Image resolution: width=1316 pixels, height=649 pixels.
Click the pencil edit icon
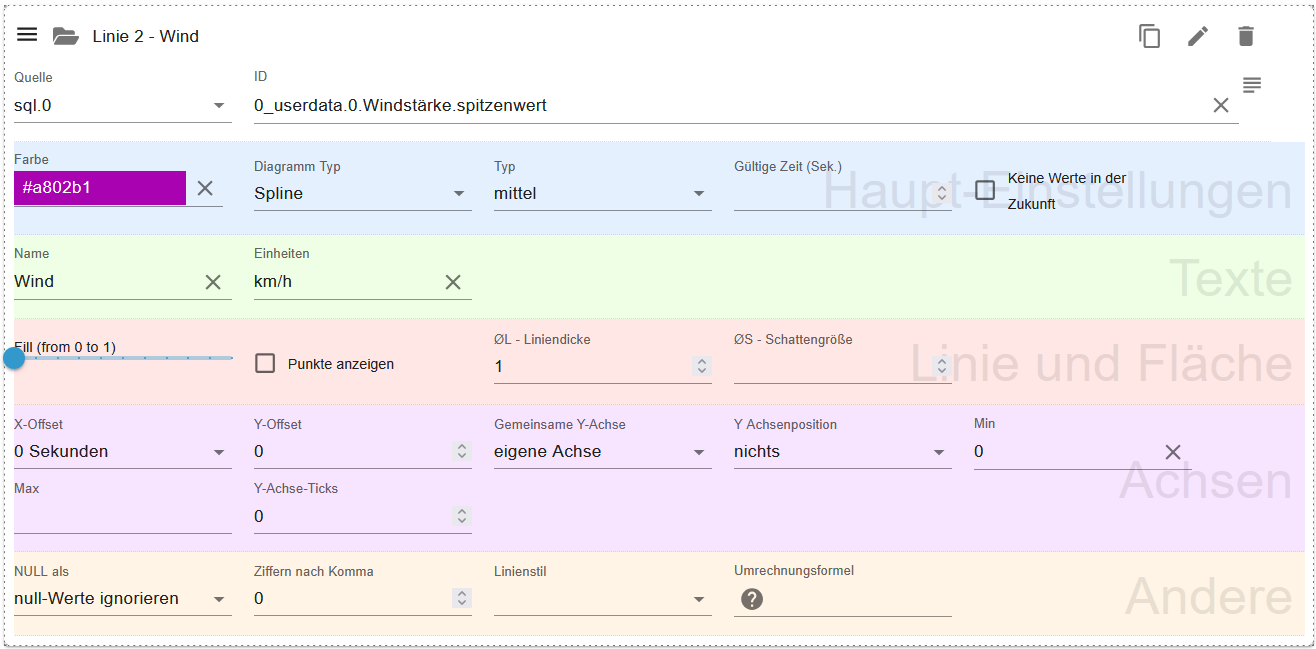tap(1197, 36)
